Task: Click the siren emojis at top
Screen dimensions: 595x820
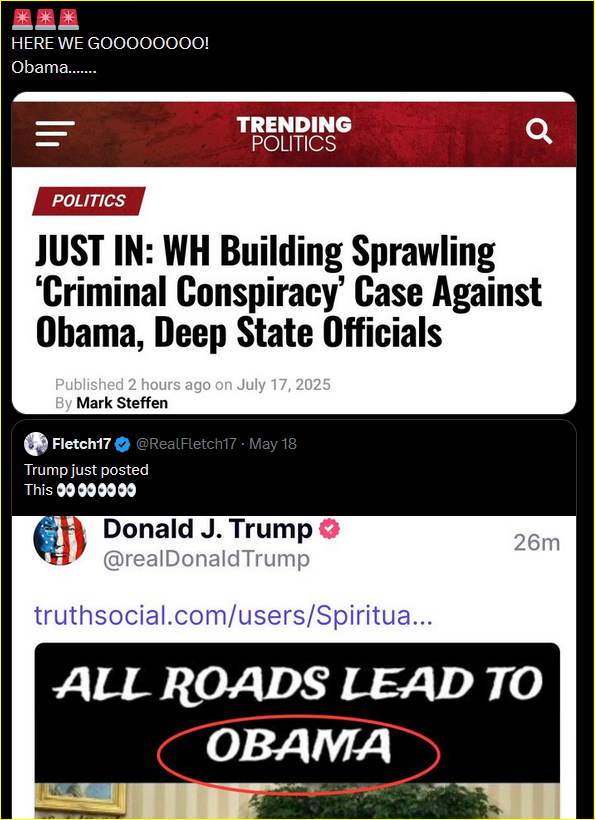Action: click(45, 20)
